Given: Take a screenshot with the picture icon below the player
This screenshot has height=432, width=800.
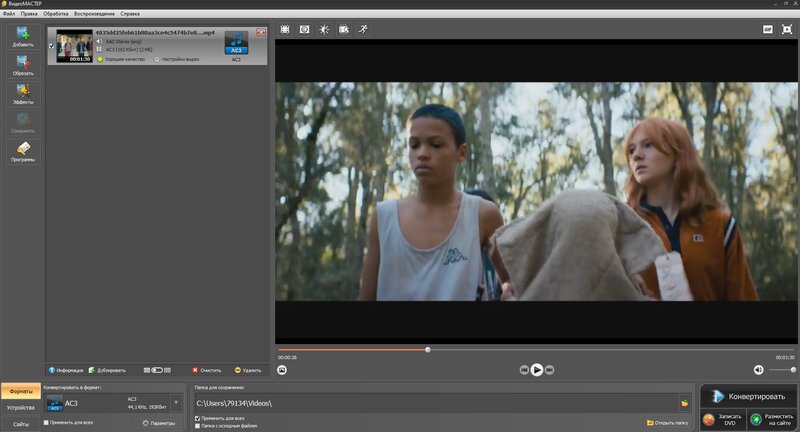Looking at the screenshot, I should click(282, 370).
